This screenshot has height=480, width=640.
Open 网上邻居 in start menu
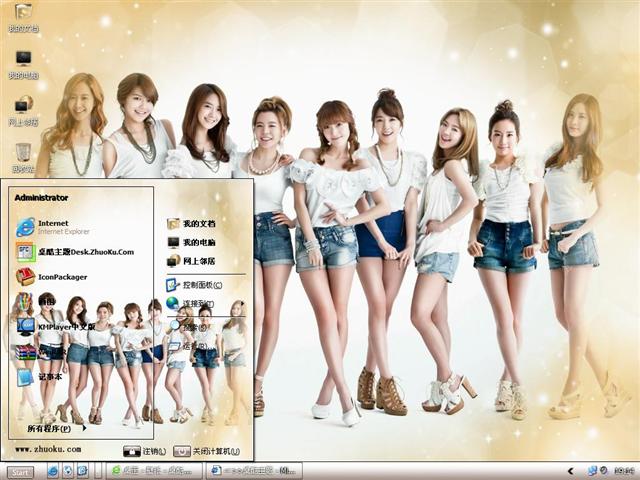[191, 261]
